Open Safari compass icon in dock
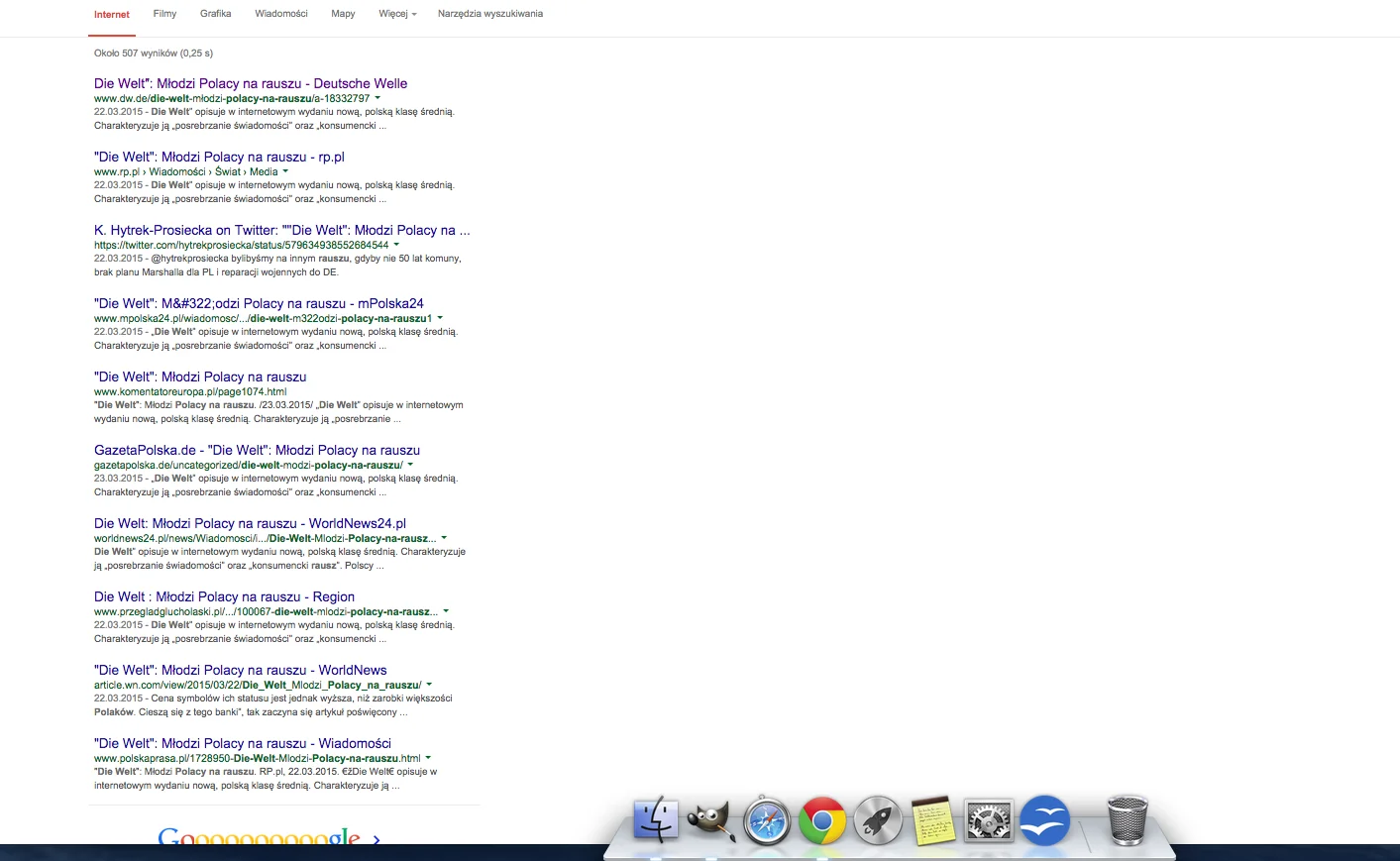 pyautogui.click(x=767, y=820)
